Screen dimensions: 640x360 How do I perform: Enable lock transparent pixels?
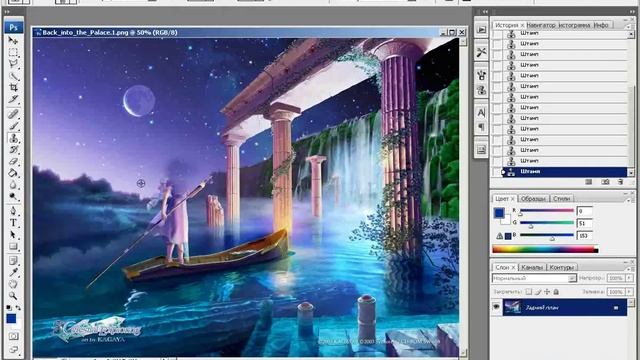pyautogui.click(x=529, y=292)
